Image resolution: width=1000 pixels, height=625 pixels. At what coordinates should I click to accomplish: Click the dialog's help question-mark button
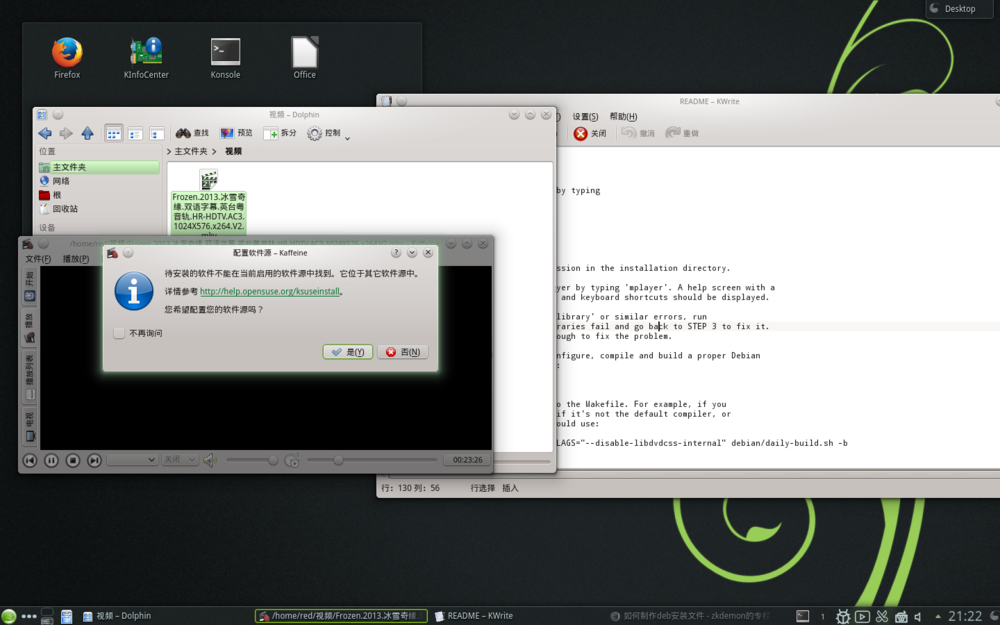395,253
